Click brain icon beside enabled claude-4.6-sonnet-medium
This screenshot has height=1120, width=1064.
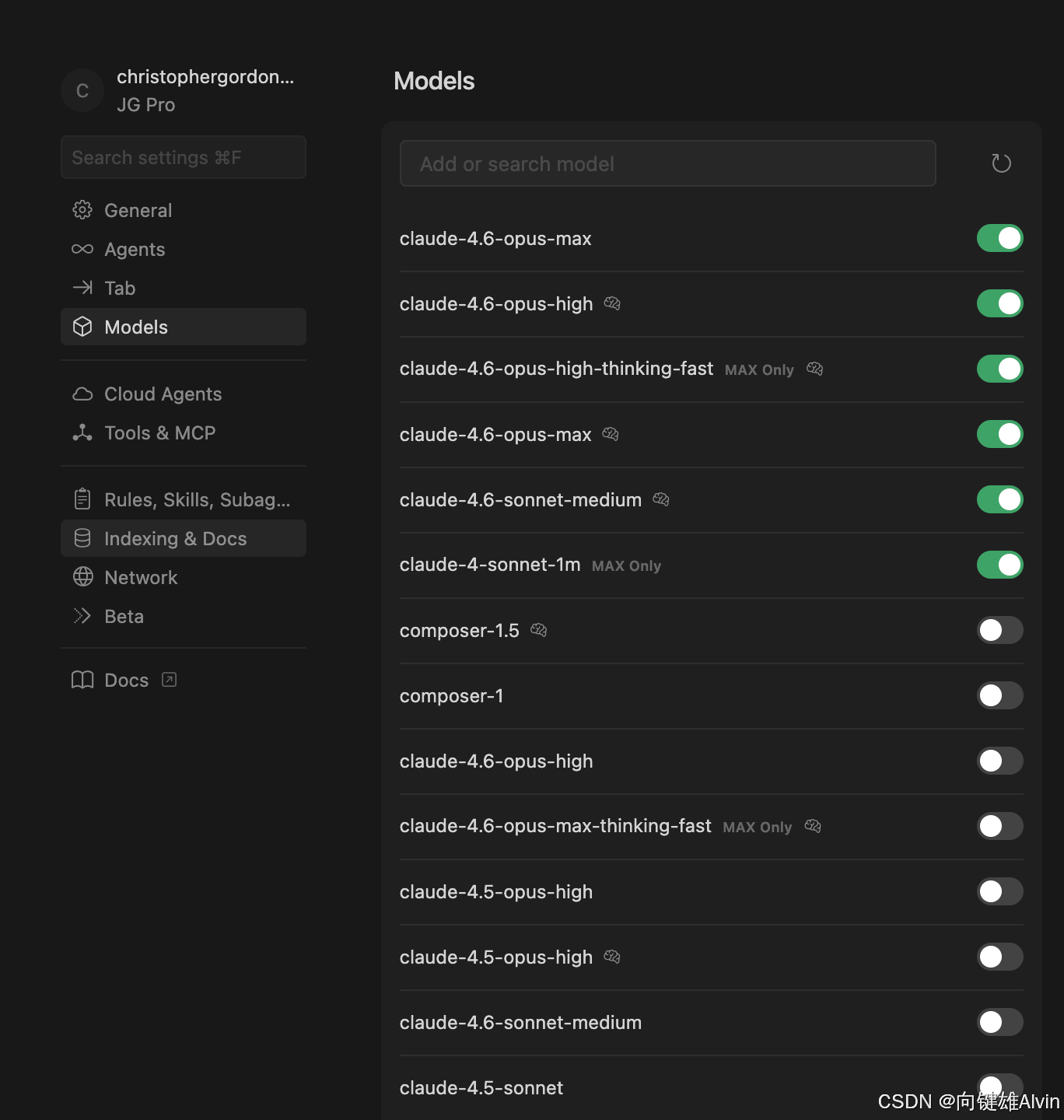[661, 499]
